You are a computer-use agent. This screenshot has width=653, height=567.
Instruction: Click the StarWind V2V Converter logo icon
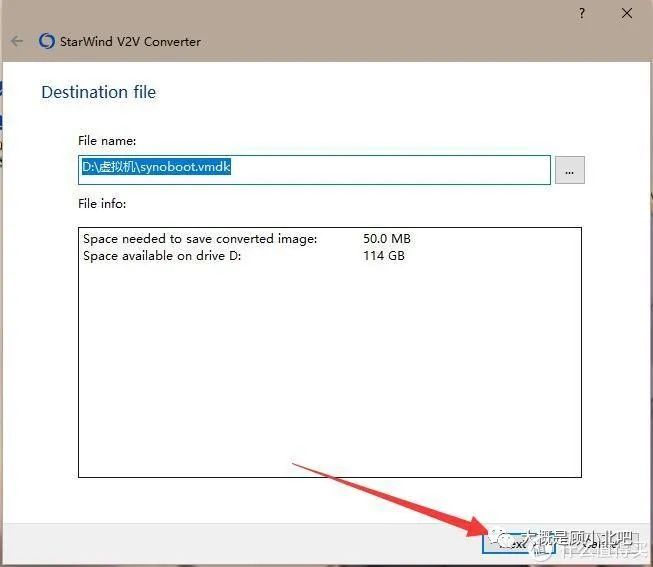pyautogui.click(x=46, y=41)
